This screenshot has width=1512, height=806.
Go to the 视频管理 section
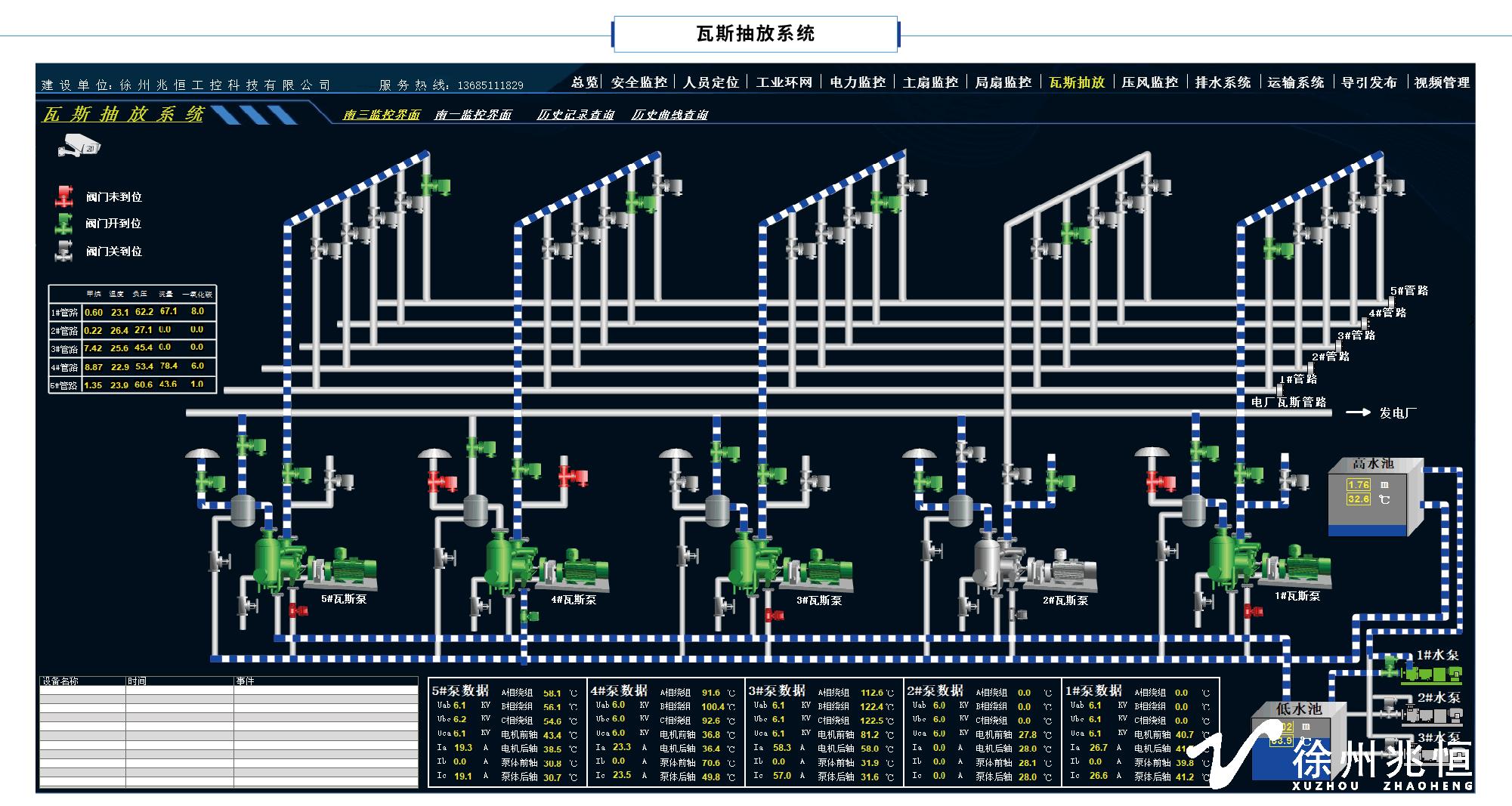pos(1442,82)
